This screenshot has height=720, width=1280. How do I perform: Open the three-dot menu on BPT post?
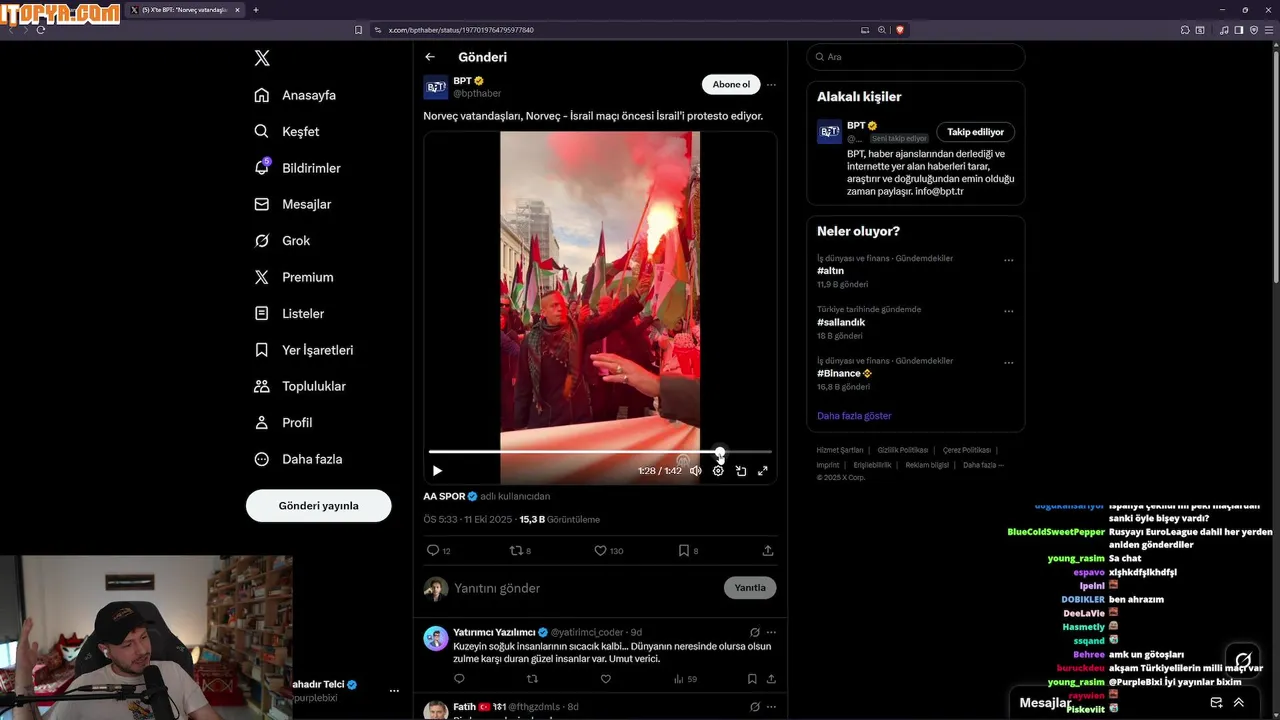tap(771, 85)
